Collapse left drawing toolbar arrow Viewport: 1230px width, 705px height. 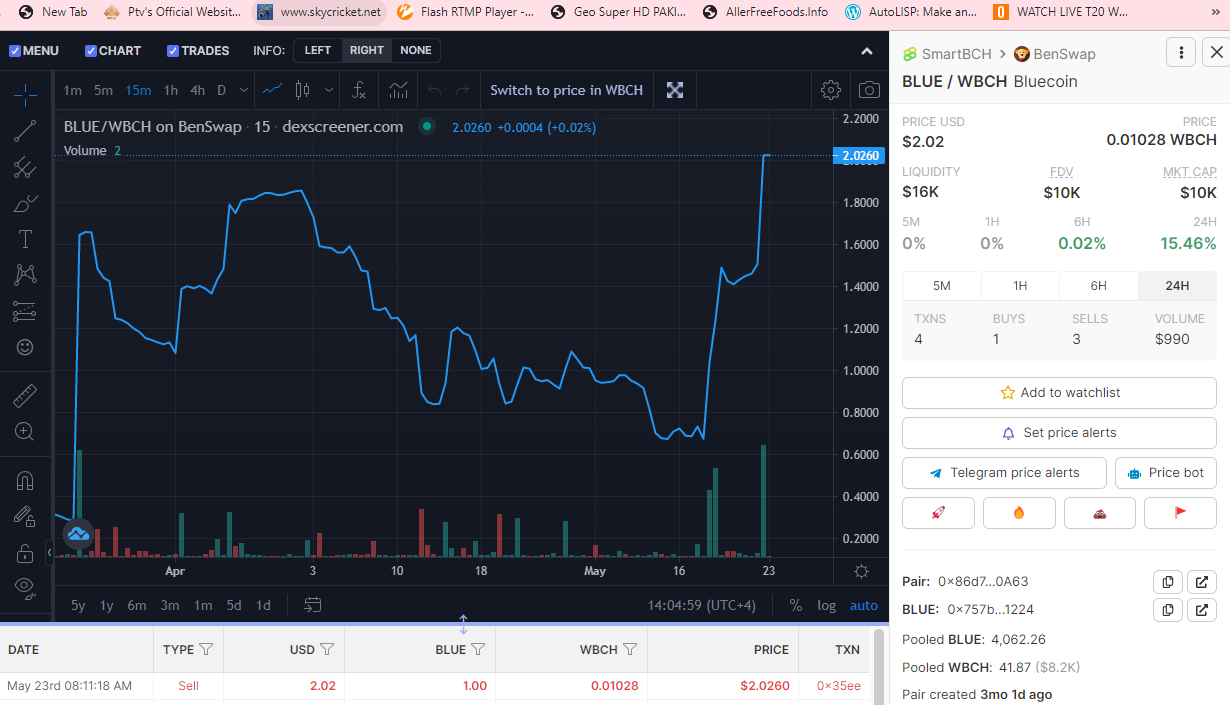pos(50,551)
